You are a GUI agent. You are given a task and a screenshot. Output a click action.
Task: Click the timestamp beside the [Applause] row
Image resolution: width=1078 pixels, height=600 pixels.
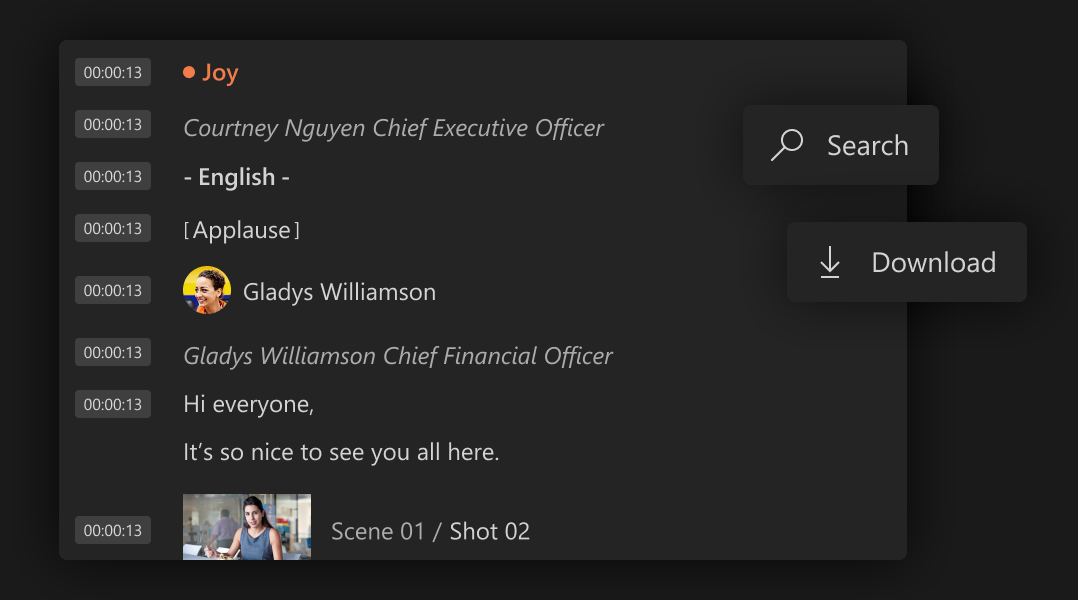coord(113,228)
